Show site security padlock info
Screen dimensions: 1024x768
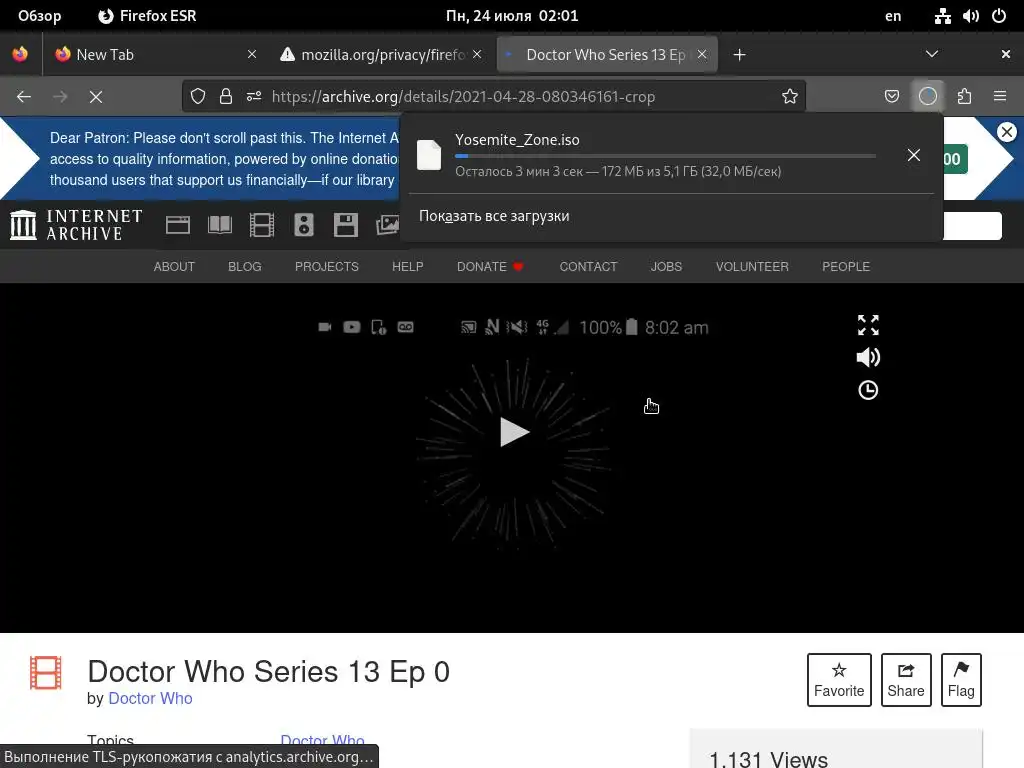pos(226,97)
